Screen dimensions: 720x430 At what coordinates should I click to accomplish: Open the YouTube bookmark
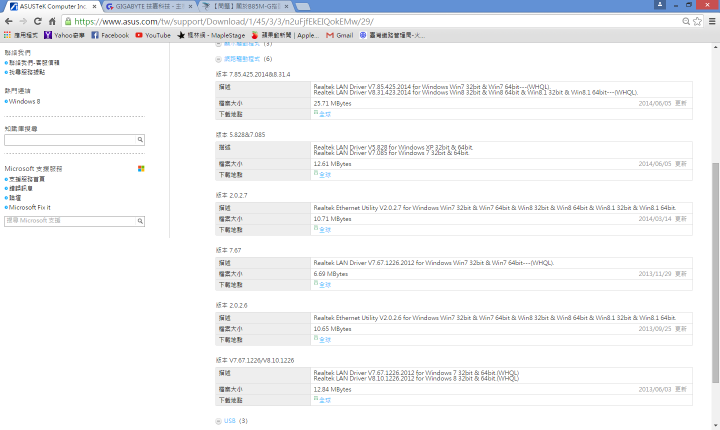(x=153, y=35)
